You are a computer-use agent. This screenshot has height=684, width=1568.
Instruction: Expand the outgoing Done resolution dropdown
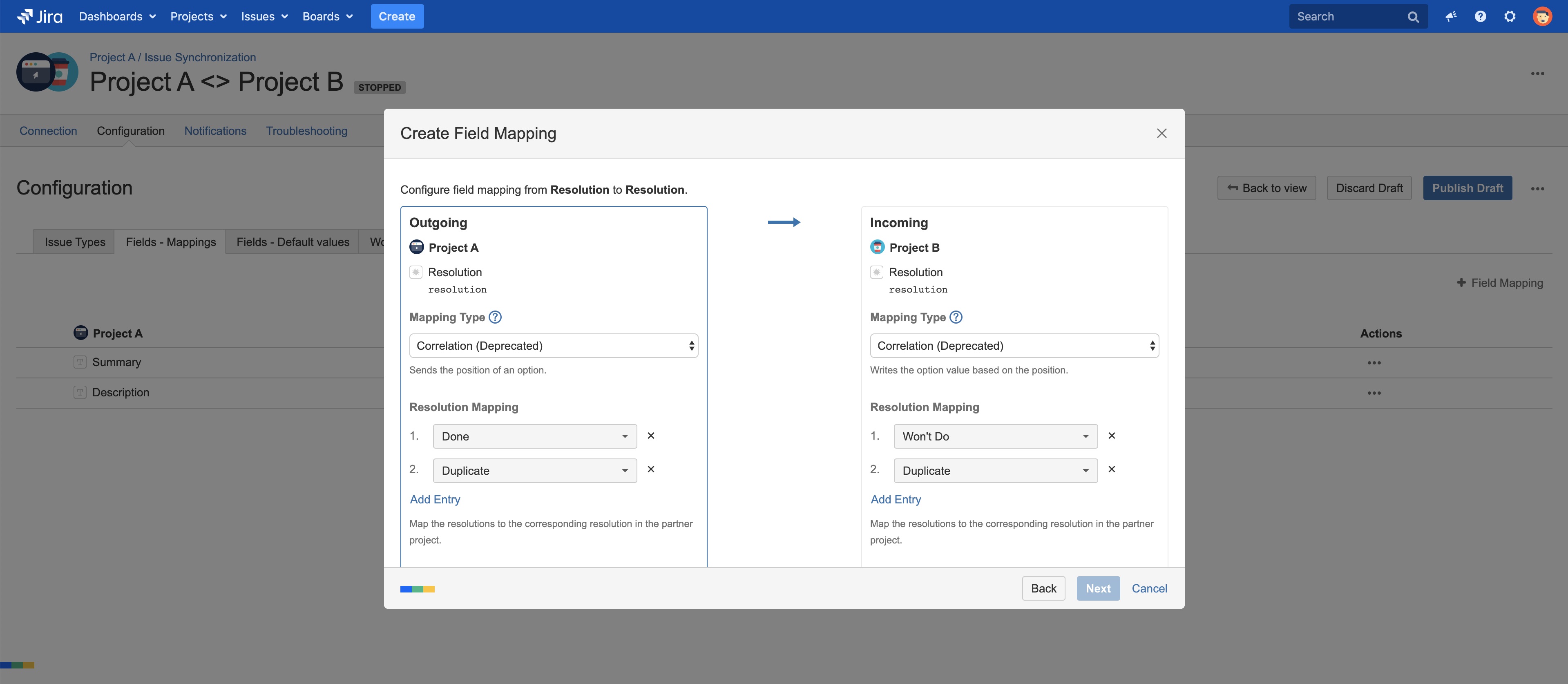point(534,436)
